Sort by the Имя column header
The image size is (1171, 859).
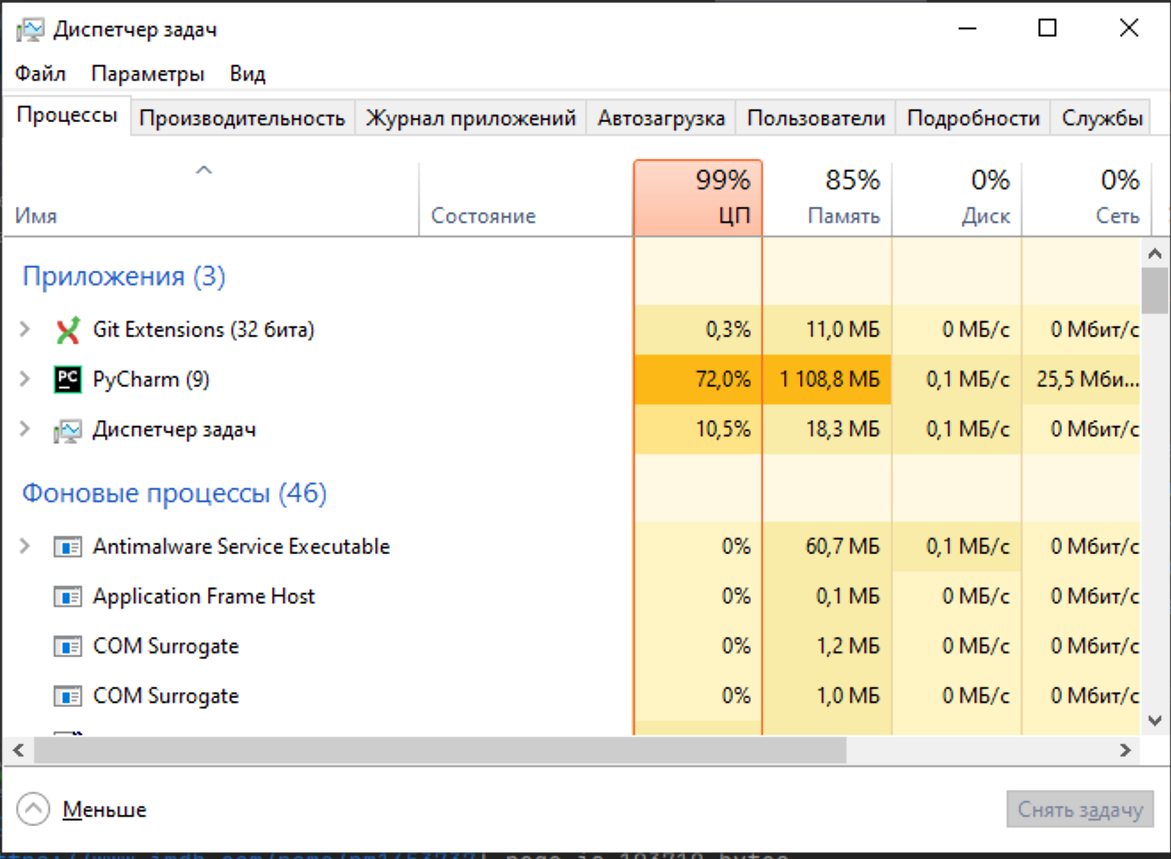(211, 199)
